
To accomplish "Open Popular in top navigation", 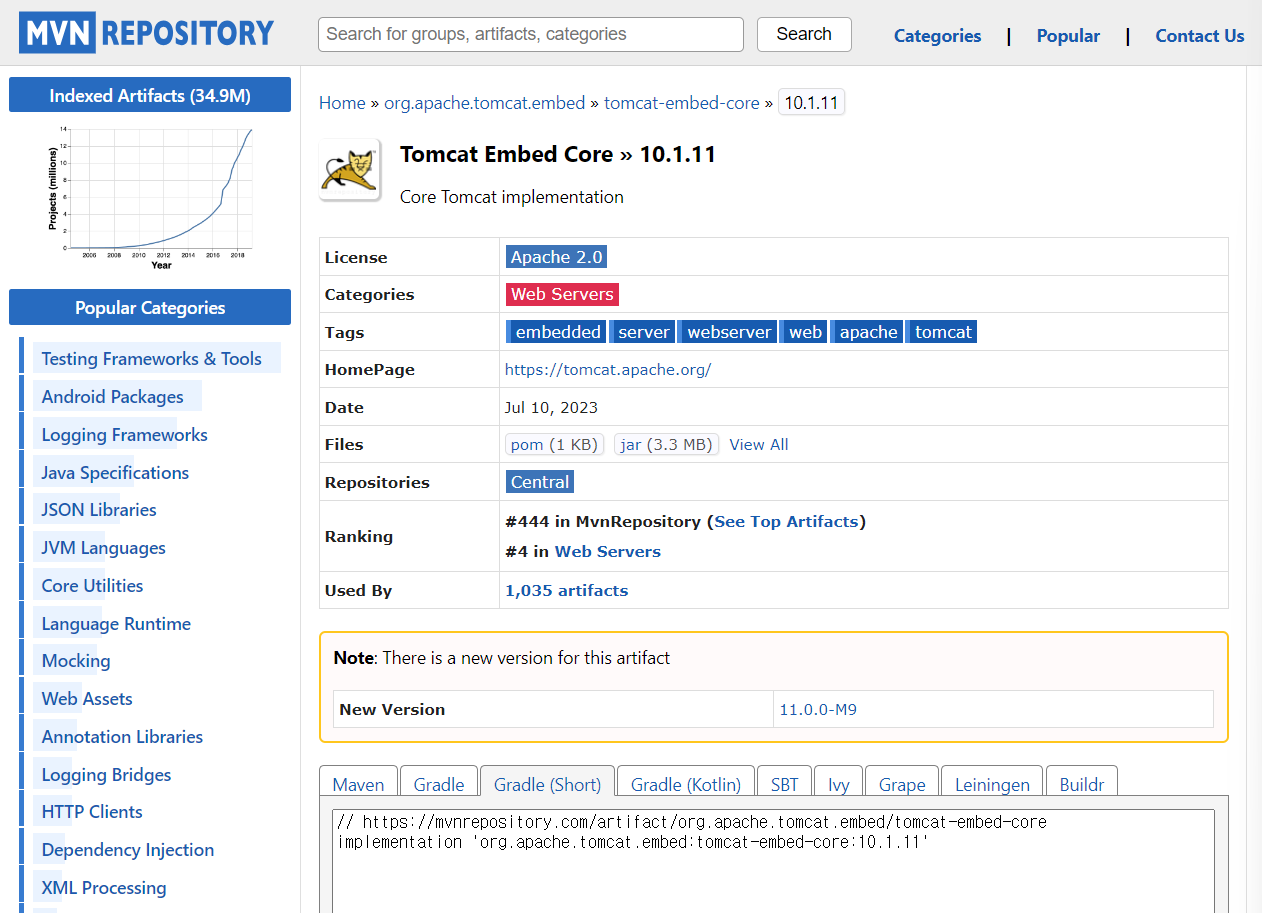I will click(1068, 36).
